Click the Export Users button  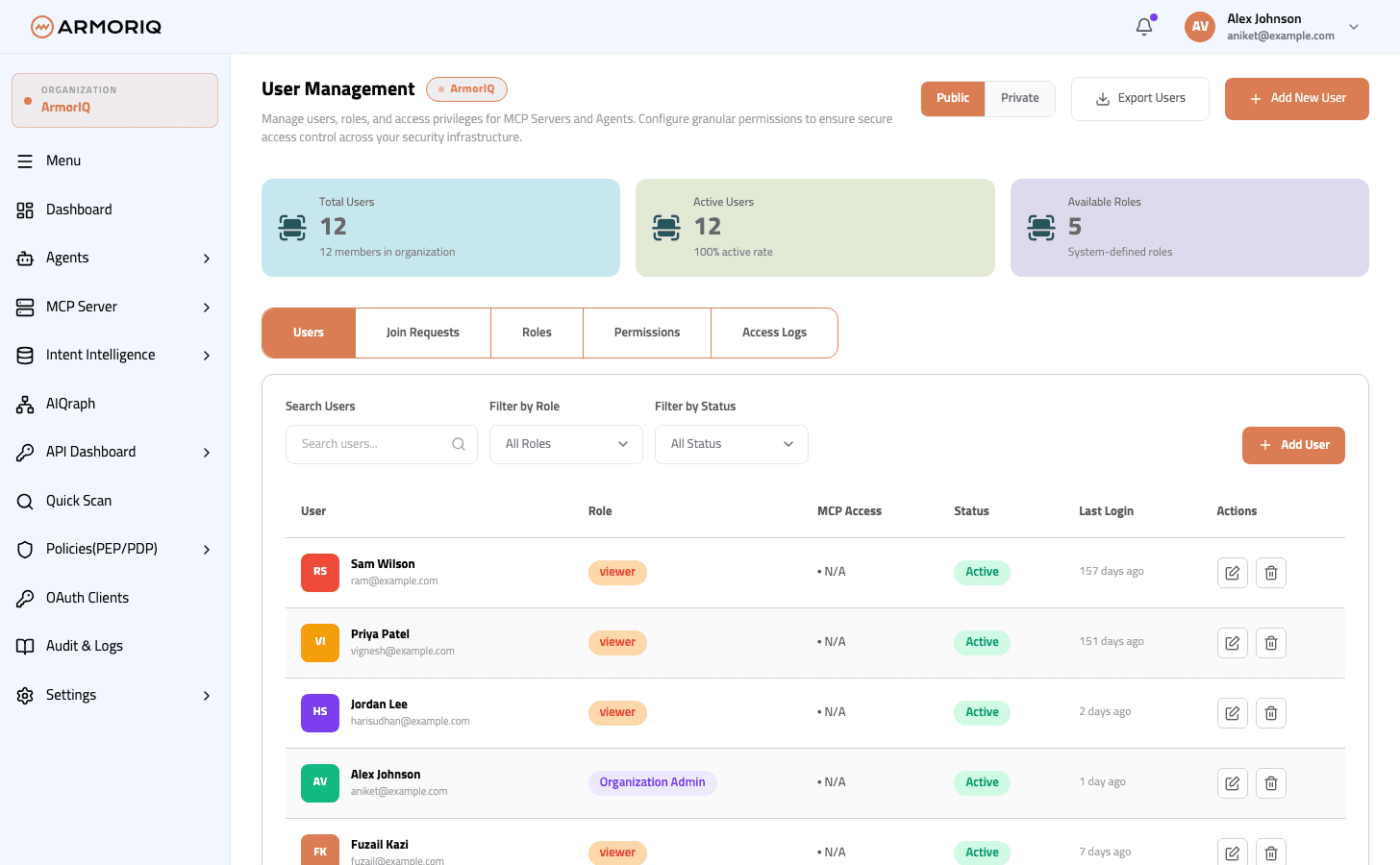(1140, 99)
